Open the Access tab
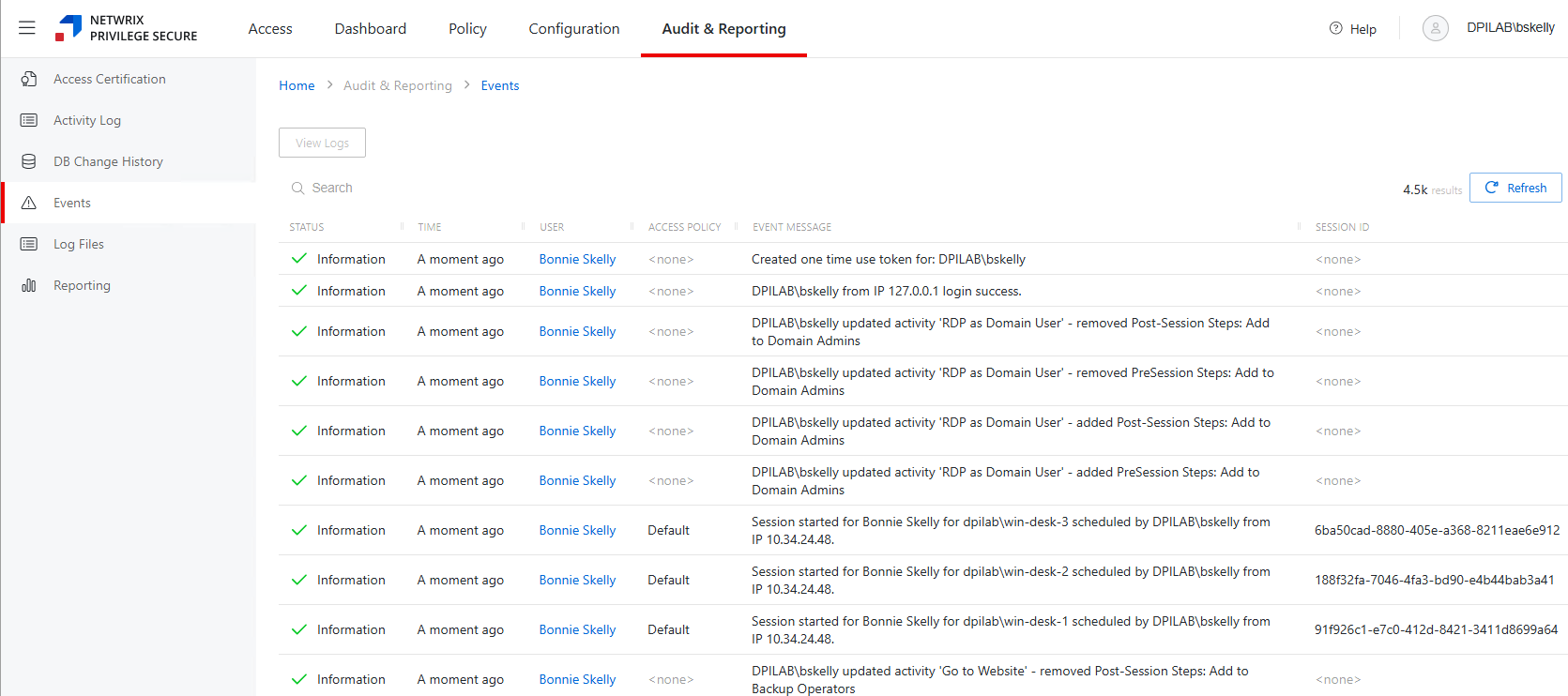 tap(270, 29)
